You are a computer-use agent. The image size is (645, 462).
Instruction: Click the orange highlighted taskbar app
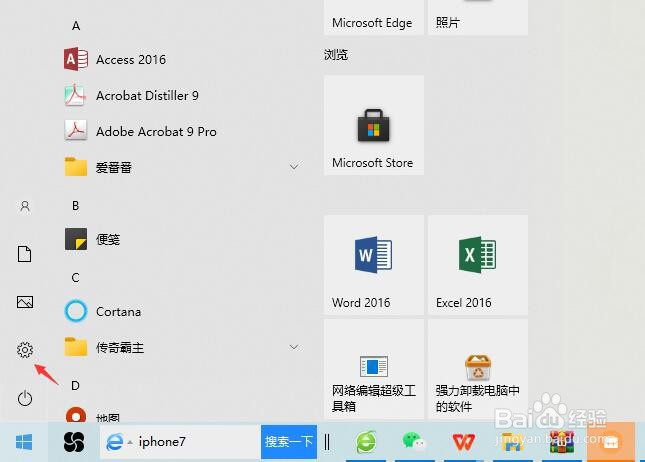(611, 442)
